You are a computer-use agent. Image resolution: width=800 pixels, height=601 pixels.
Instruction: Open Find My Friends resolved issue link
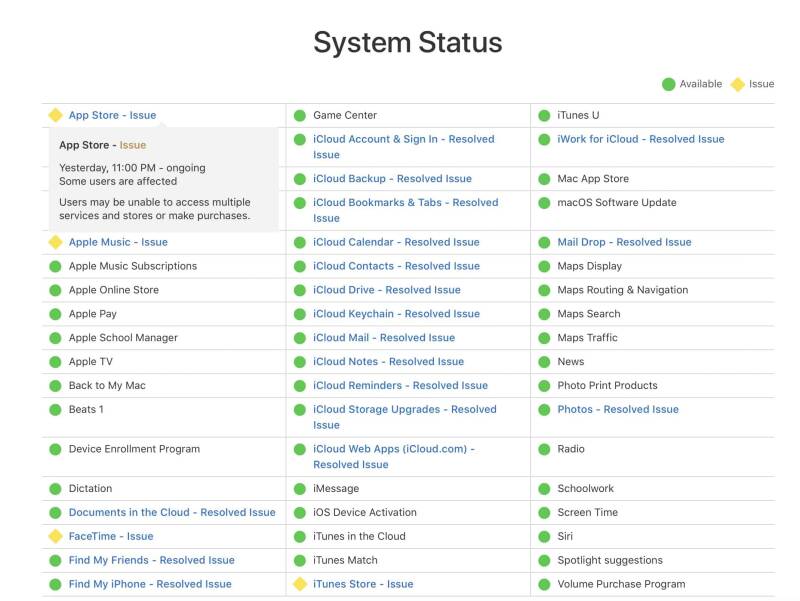click(x=152, y=560)
